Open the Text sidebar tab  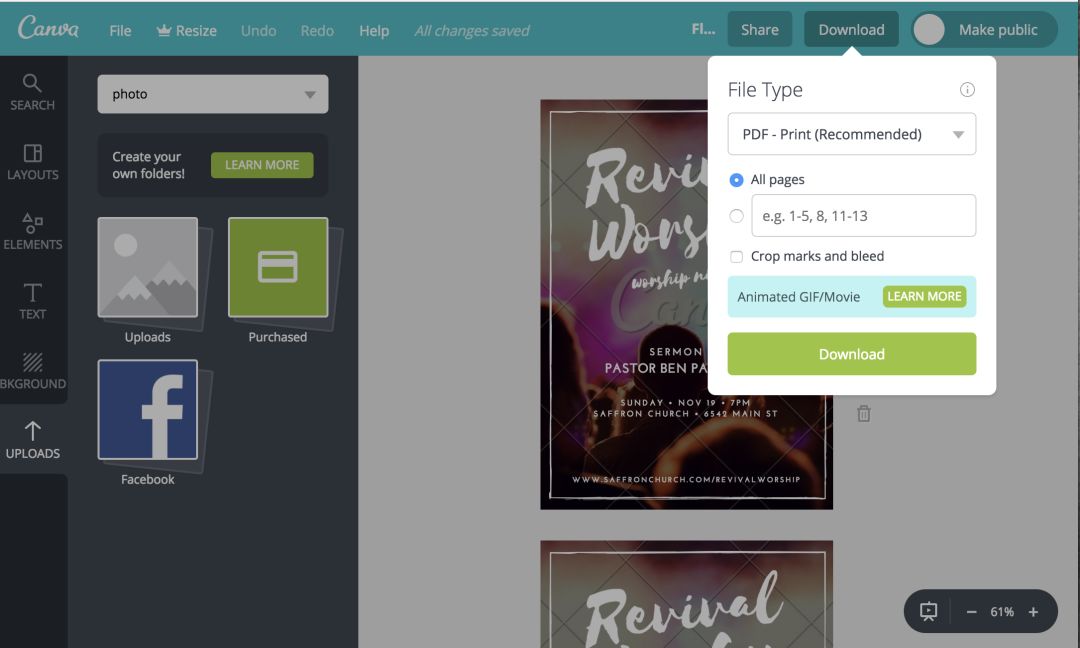[x=32, y=302]
